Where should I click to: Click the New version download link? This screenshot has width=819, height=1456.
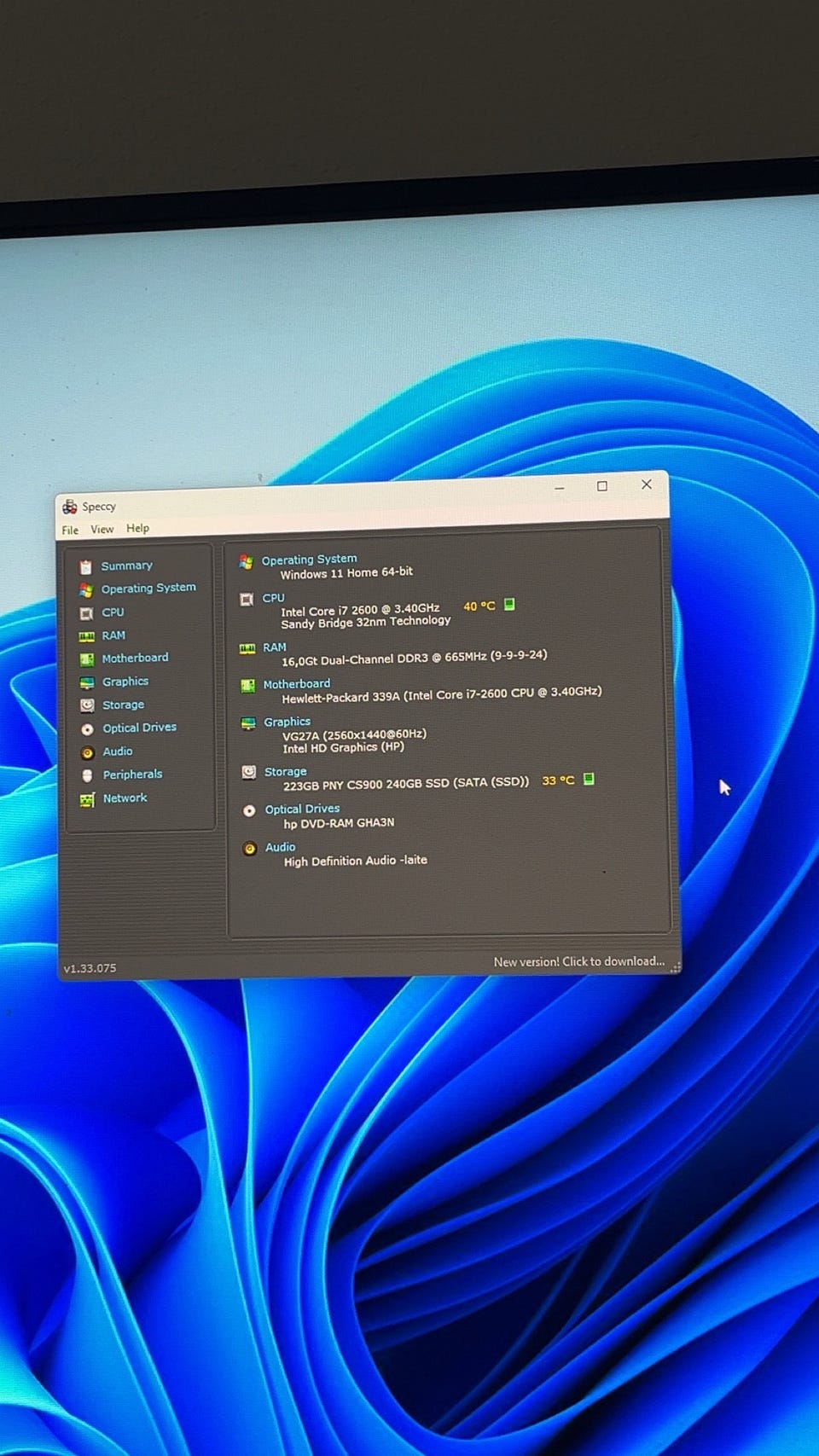point(578,961)
